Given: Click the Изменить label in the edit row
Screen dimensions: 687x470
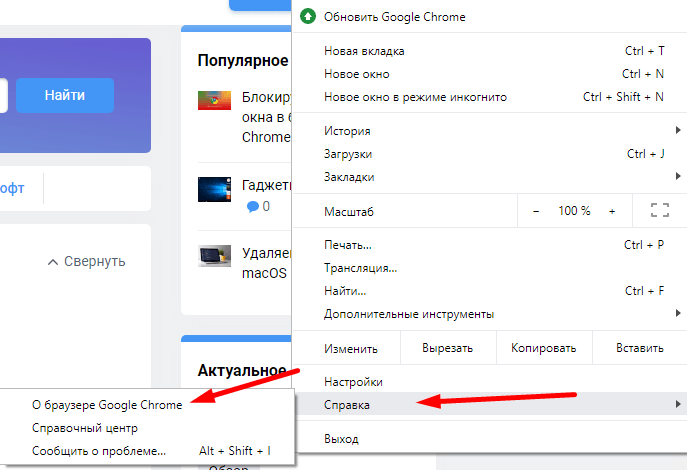Looking at the screenshot, I should pos(351,349).
